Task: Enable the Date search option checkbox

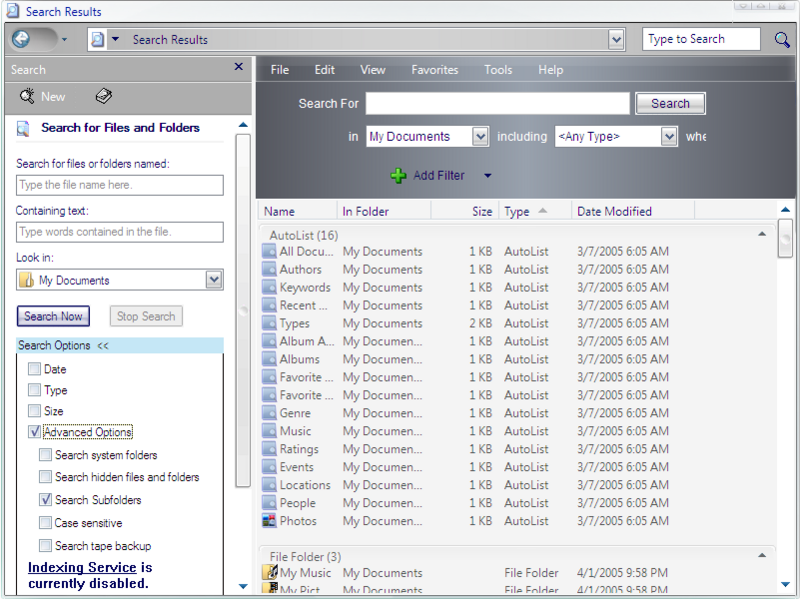Action: pos(34,369)
